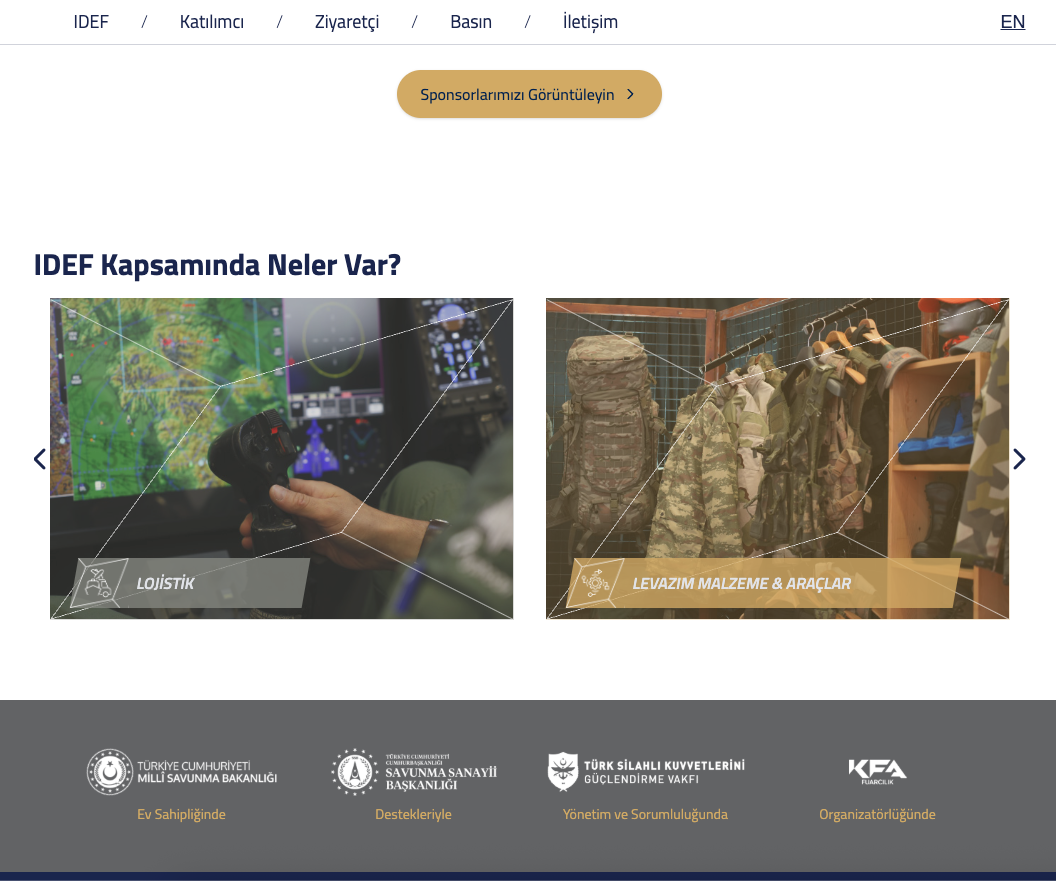Click the Savunma Sanayii Başkanlığı emblem
This screenshot has width=1056, height=881.
click(354, 772)
